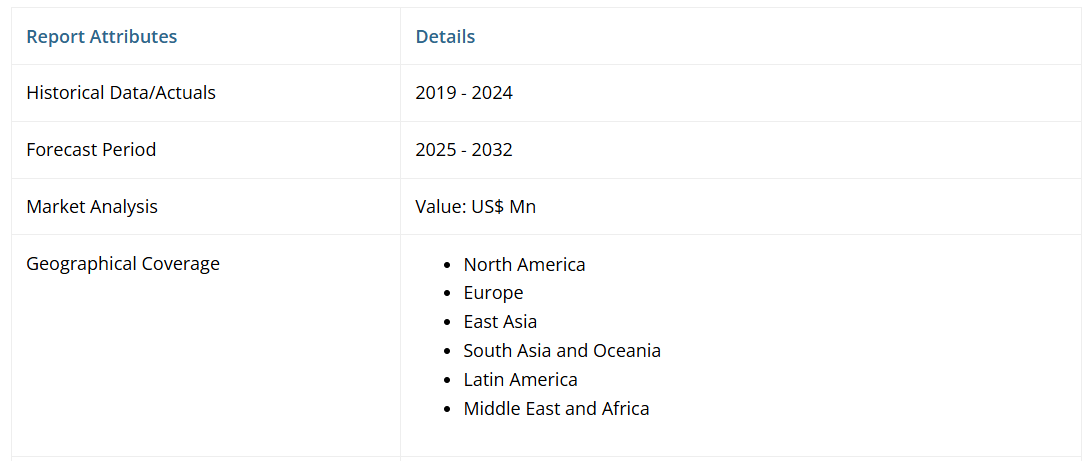Click North America in the region list

[524, 265]
